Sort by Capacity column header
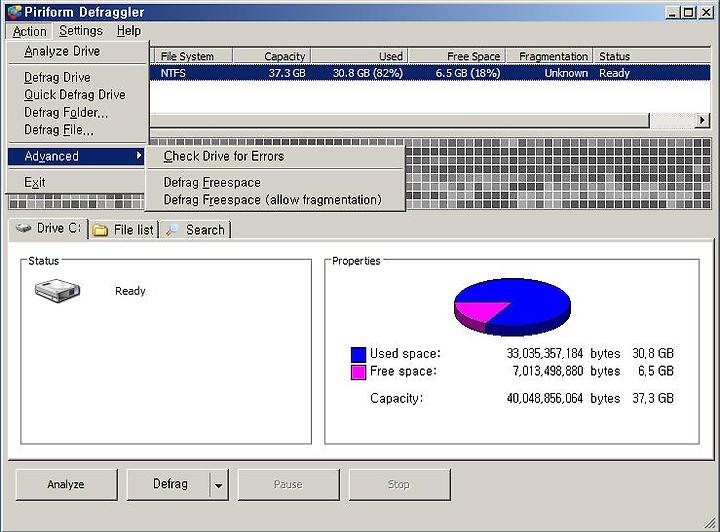The height and width of the screenshot is (532, 720). pos(272,56)
